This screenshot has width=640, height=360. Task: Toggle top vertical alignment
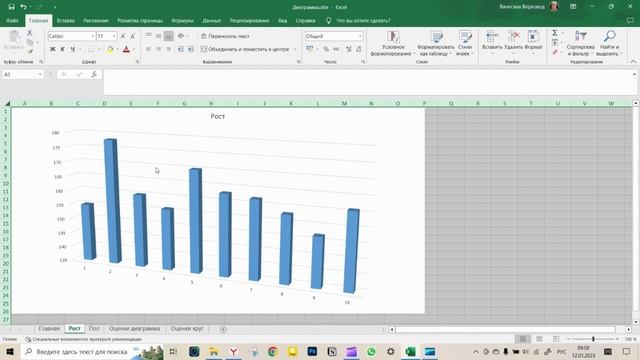(149, 36)
